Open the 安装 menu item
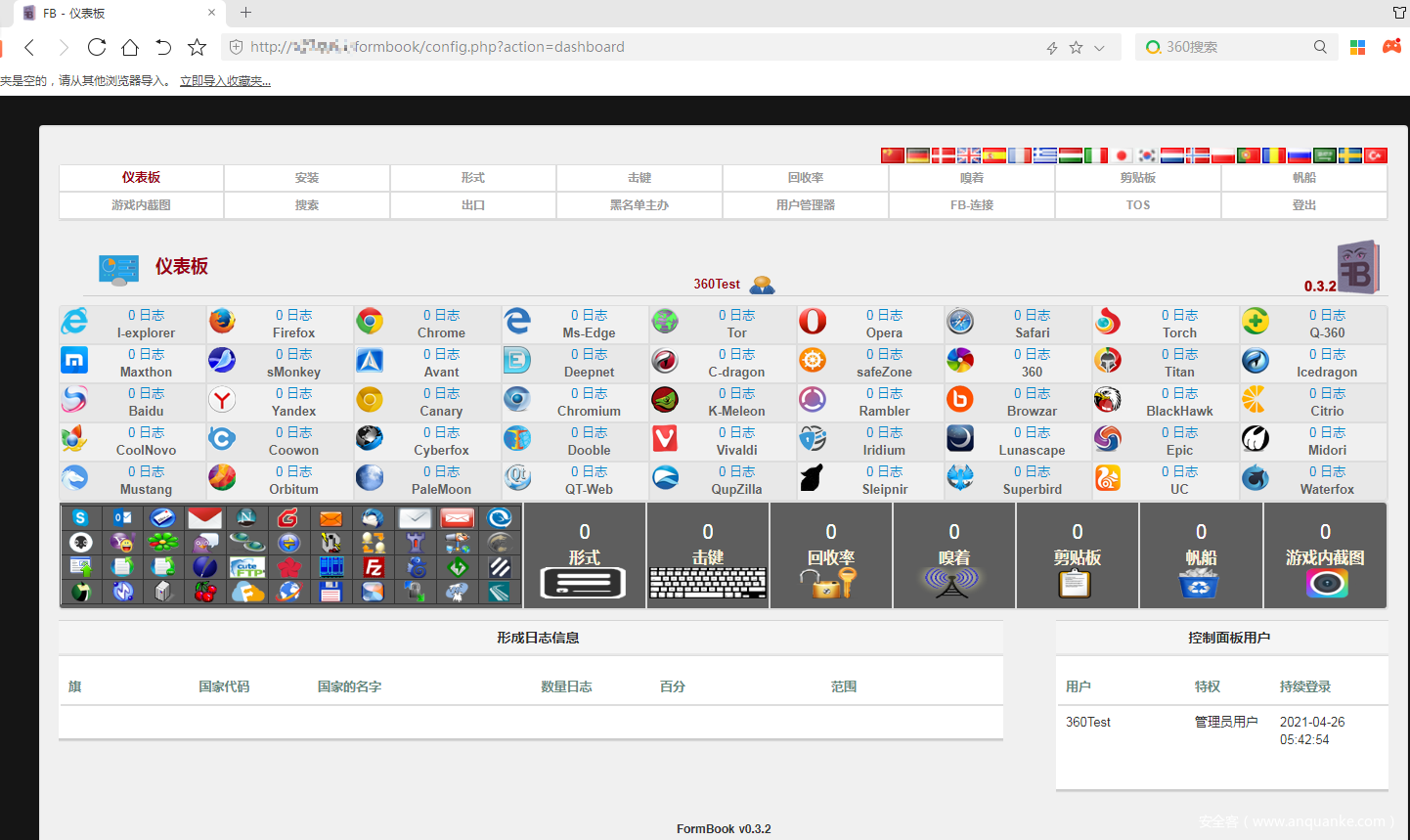This screenshot has height=840, width=1410. coord(307,177)
